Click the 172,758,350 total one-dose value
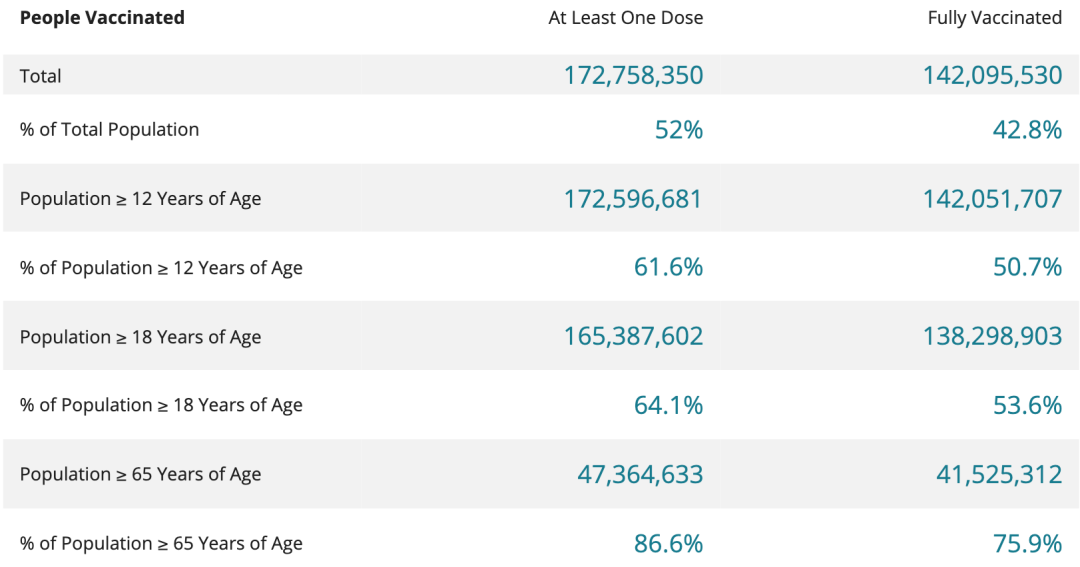 pos(633,76)
